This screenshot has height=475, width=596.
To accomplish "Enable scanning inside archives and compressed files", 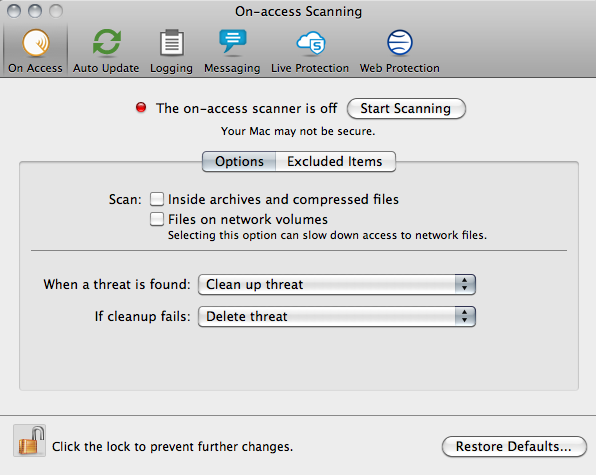I will (x=157, y=199).
